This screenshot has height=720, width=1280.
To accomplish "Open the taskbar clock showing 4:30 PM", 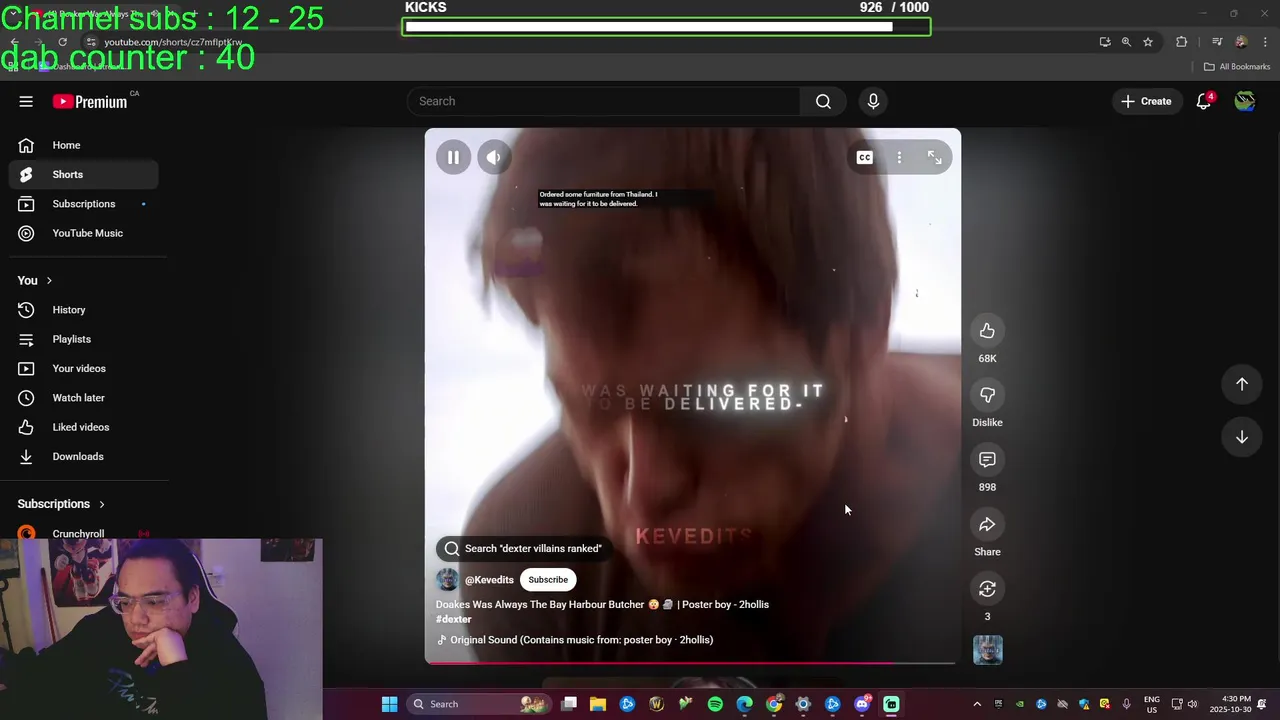I will tap(1229, 704).
